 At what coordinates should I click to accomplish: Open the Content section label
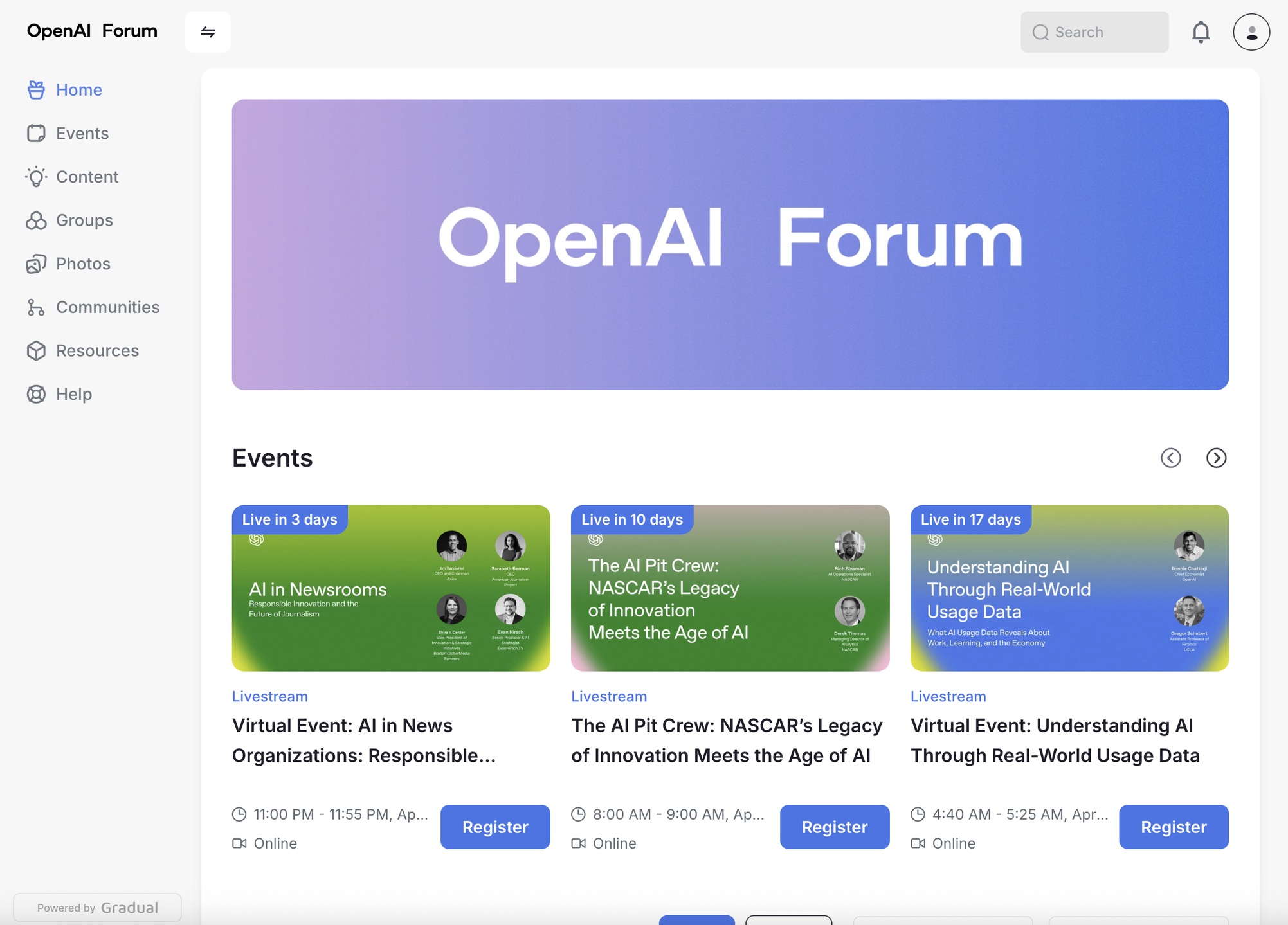coord(87,177)
